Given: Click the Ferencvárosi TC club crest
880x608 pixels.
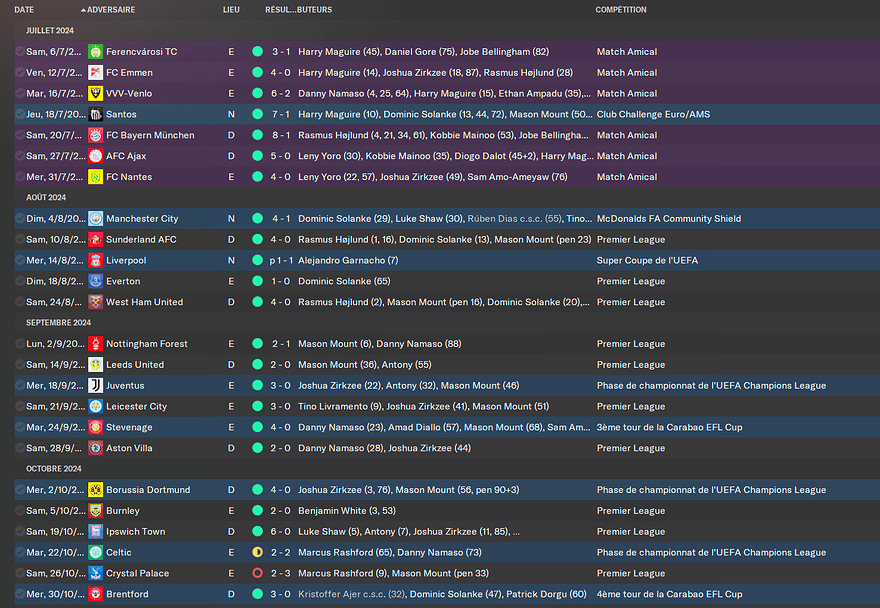Looking at the screenshot, I should (95, 52).
